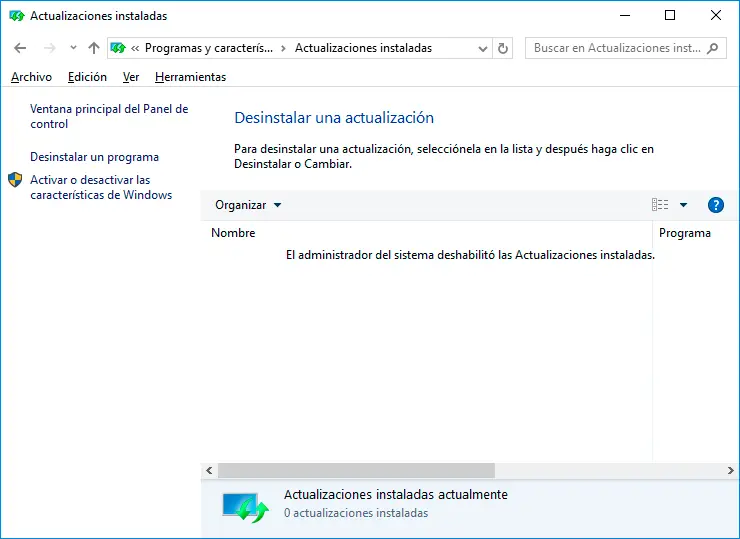Click 'Desinstalar un programa' link

click(x=94, y=157)
